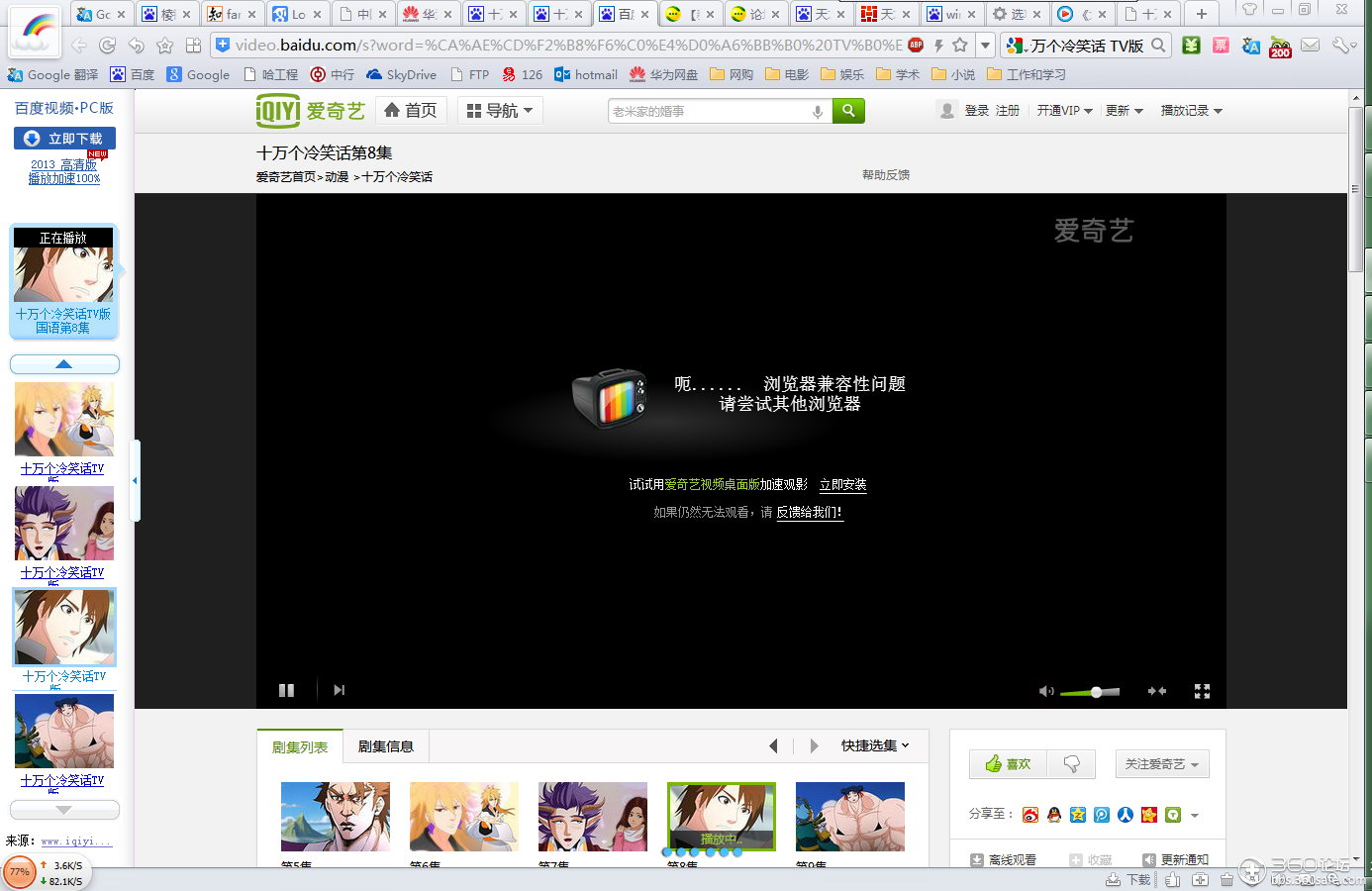The height and width of the screenshot is (891, 1372).
Task: Click the favorites star next to refresh
Action: 165,45
